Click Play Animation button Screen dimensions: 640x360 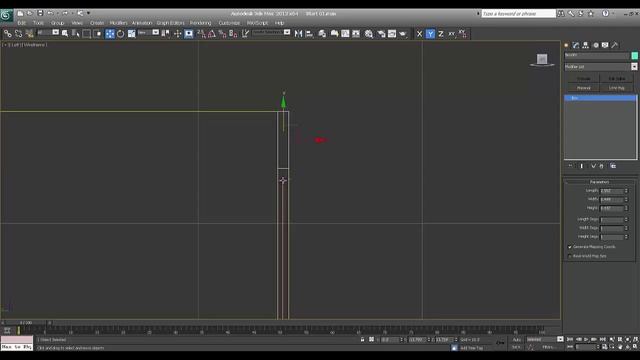pos(586,339)
